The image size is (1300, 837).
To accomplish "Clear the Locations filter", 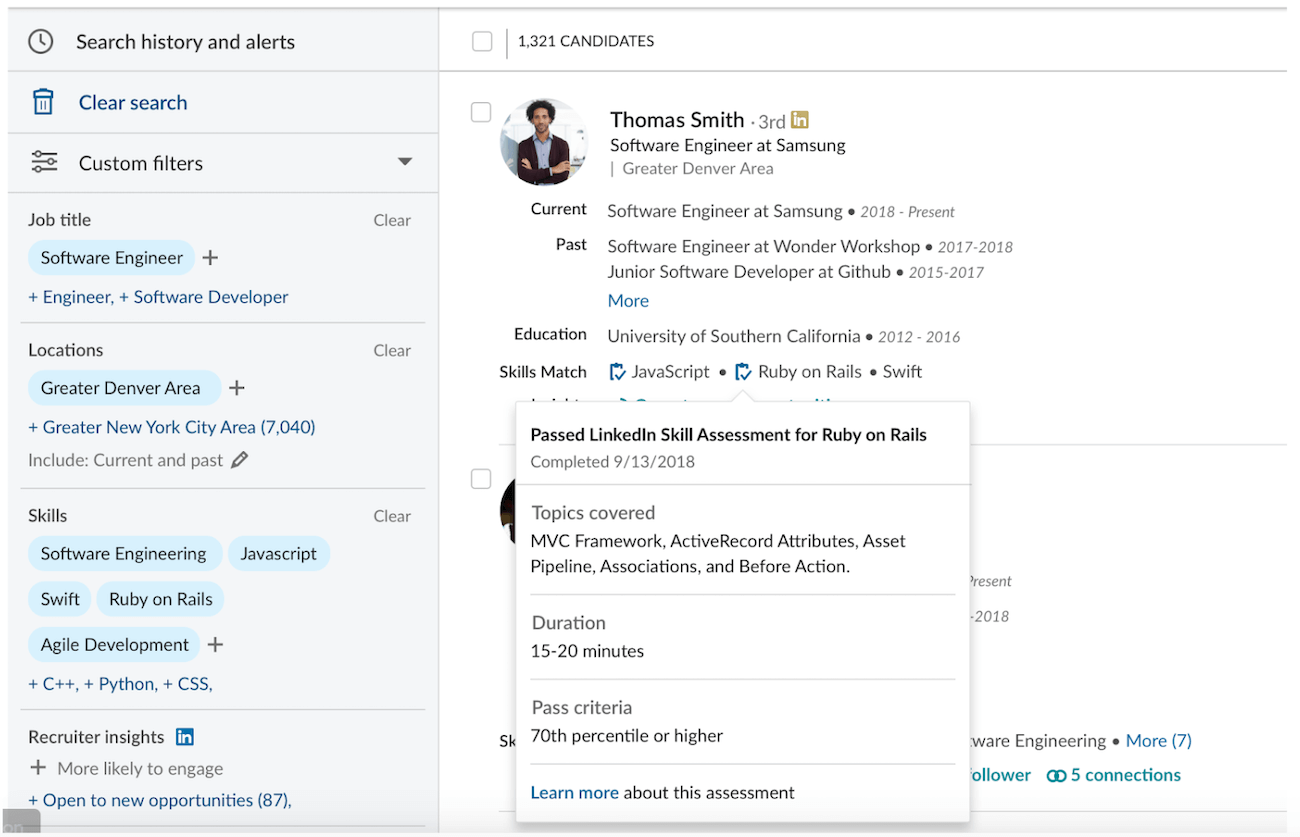I will (392, 350).
